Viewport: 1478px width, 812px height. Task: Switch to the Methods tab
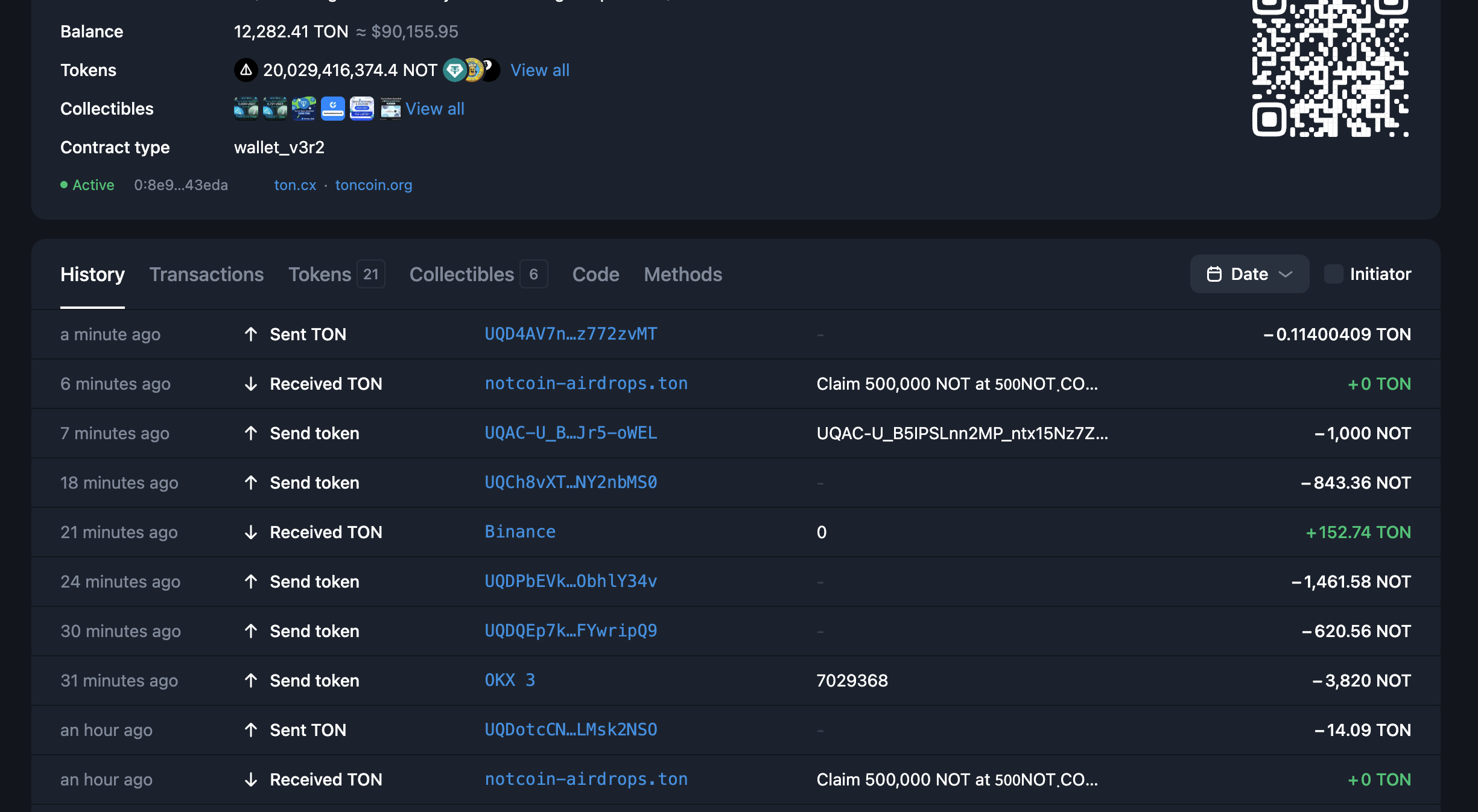[x=682, y=274]
